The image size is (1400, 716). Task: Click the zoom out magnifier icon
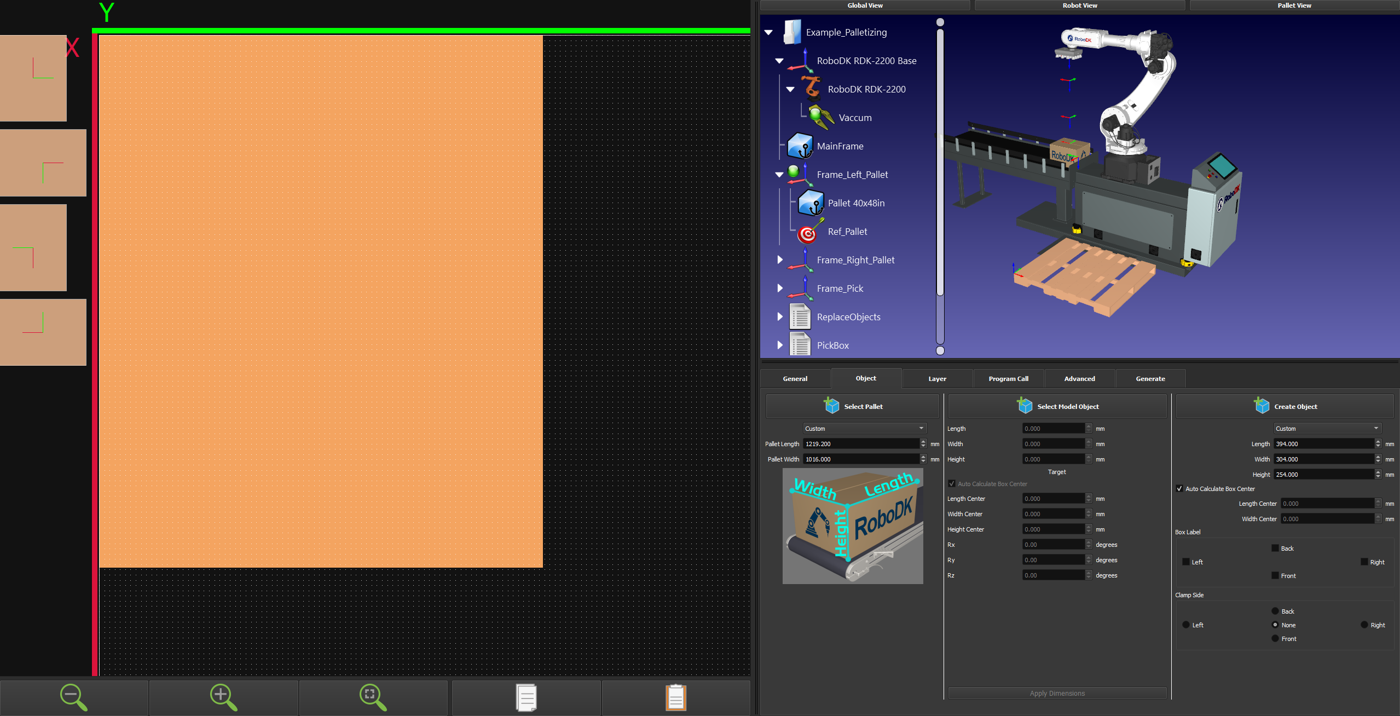(x=74, y=697)
